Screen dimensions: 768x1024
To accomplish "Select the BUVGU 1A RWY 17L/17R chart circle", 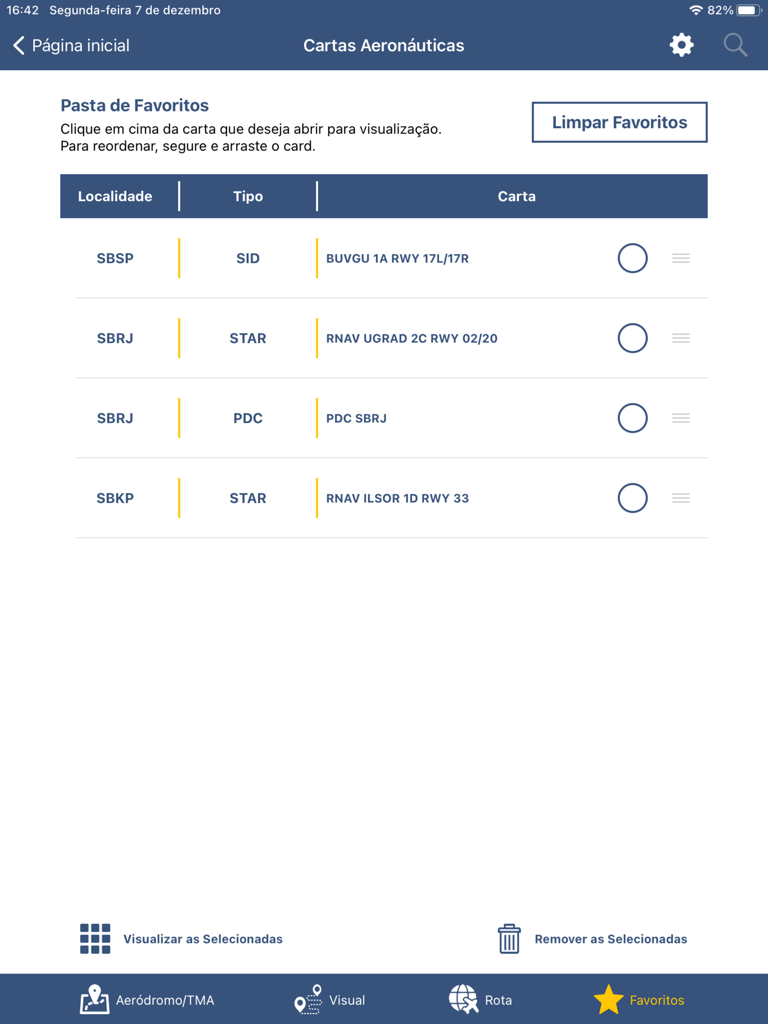I will pos(632,258).
